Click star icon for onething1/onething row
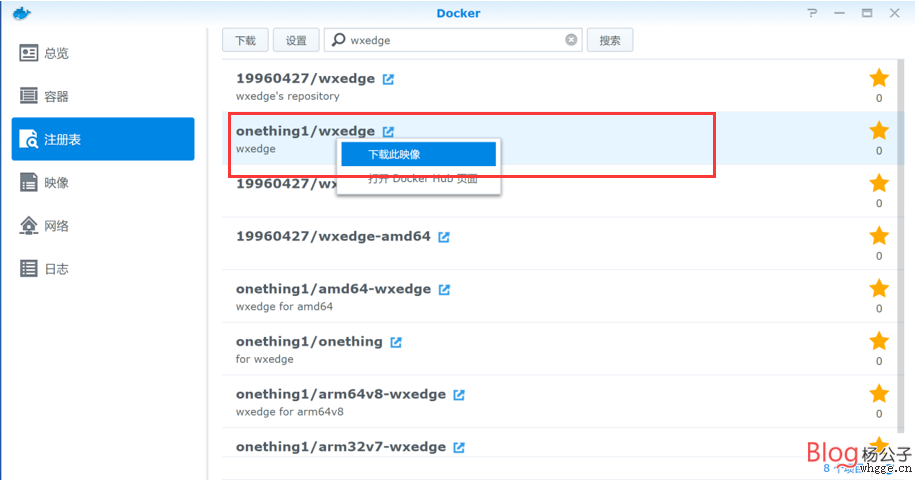This screenshot has height=480, width=920. [879, 341]
